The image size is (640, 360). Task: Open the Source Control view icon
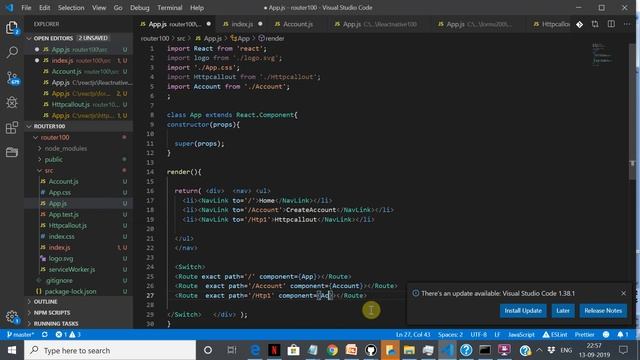point(12,78)
